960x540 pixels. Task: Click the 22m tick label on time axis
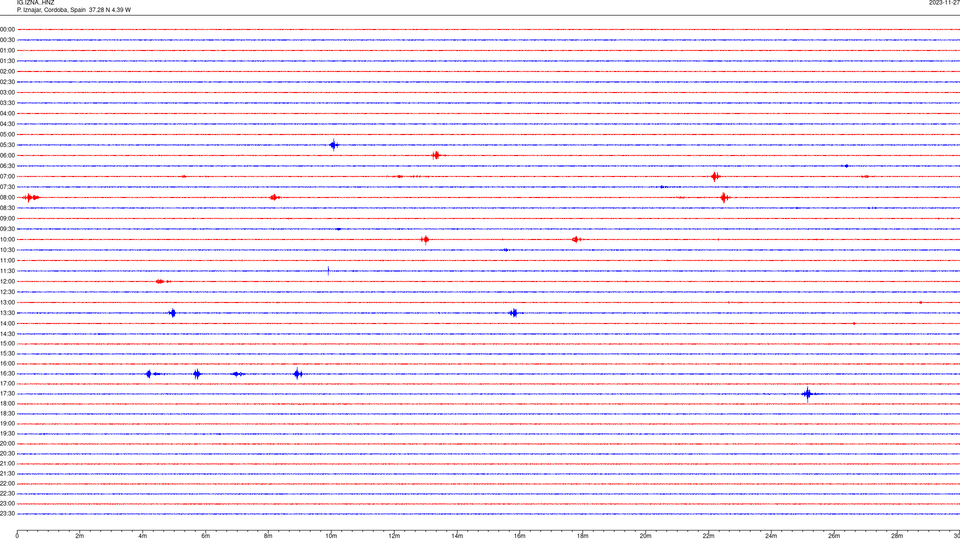tap(708, 536)
